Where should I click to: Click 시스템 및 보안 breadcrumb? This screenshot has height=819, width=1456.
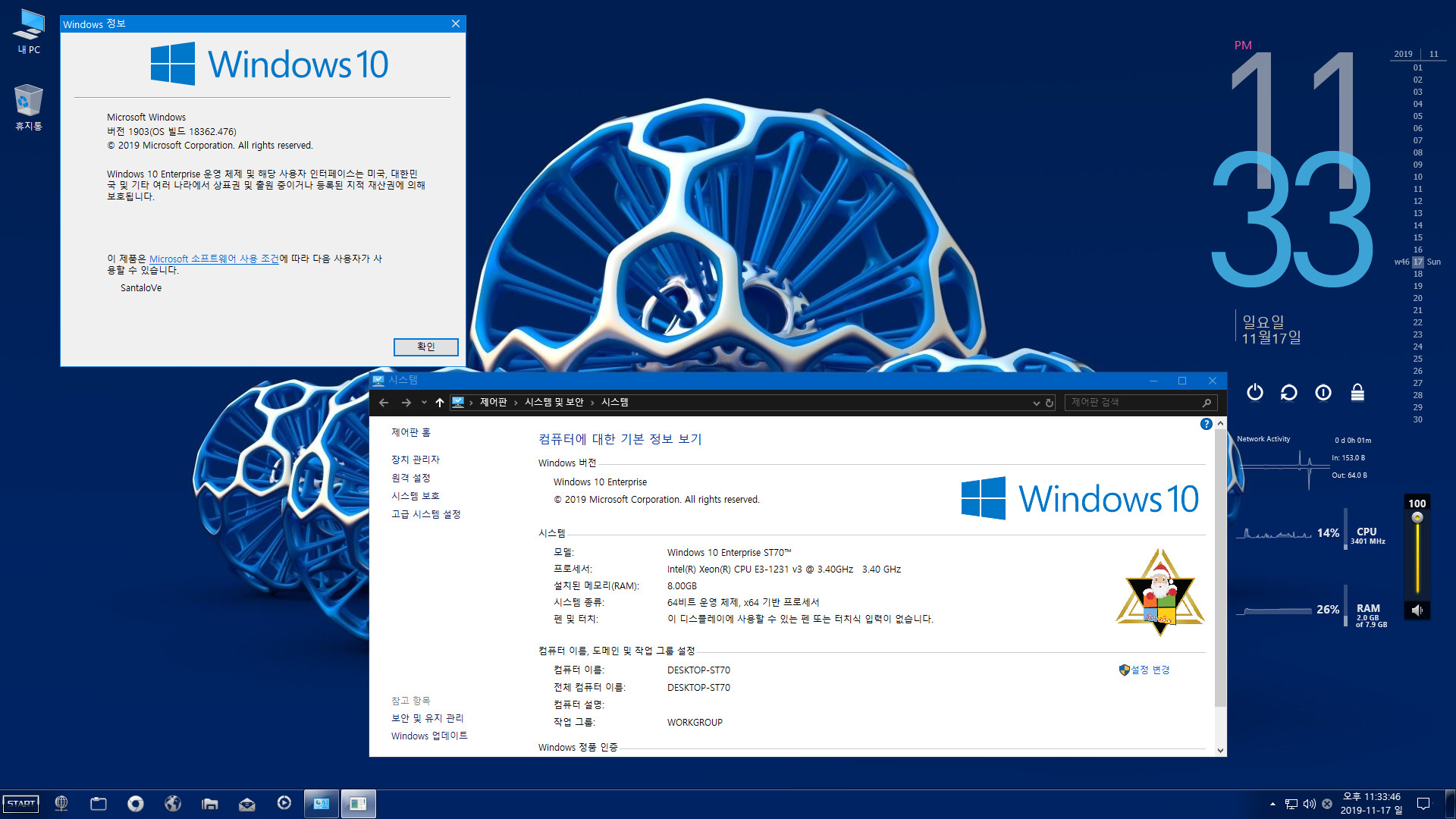pyautogui.click(x=554, y=402)
